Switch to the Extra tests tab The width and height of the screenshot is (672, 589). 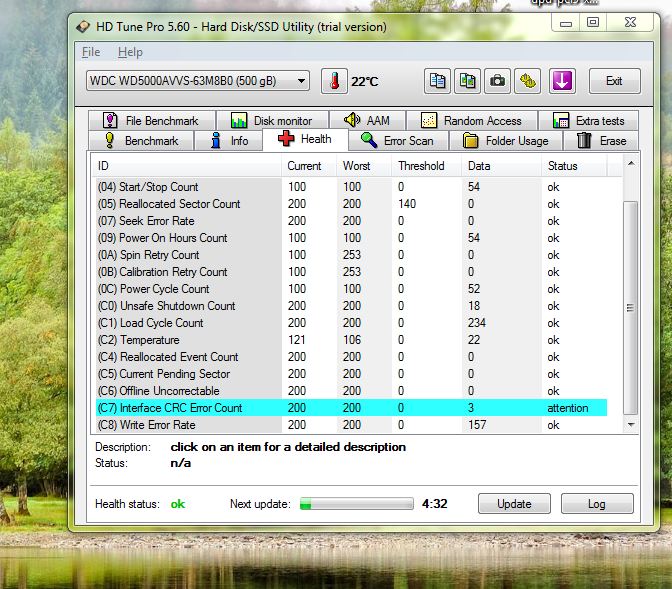point(589,120)
